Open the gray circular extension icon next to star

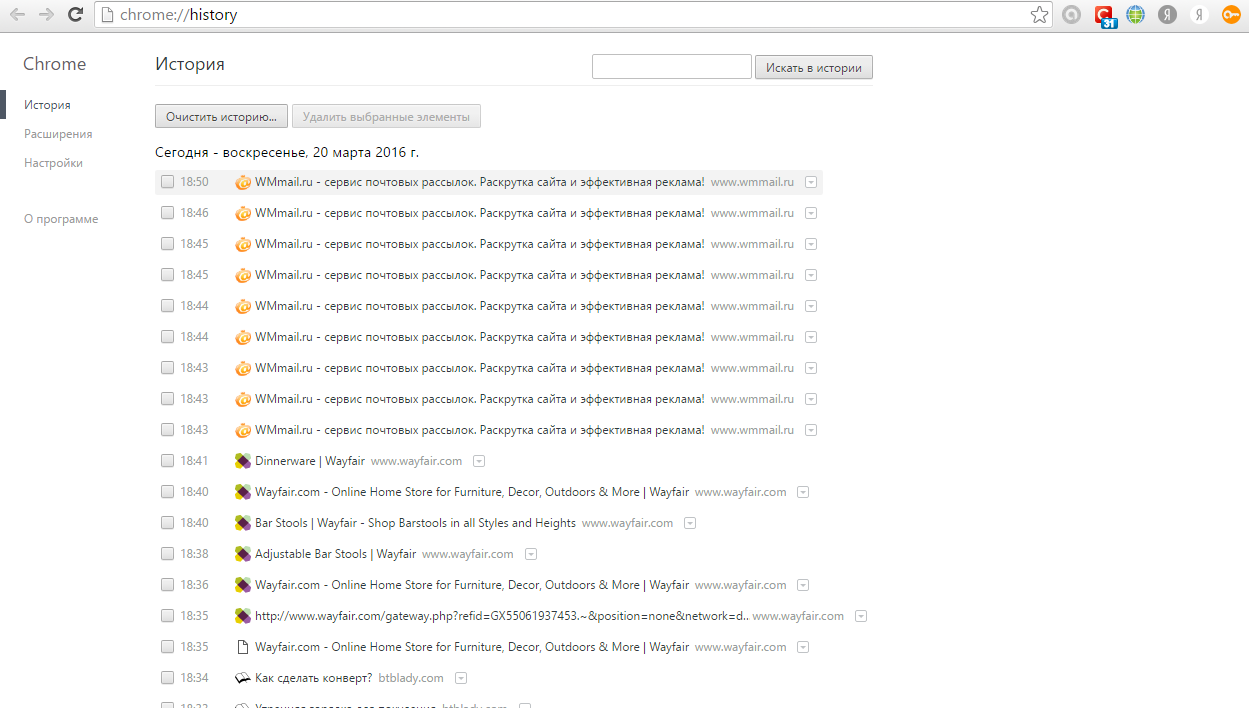1071,15
